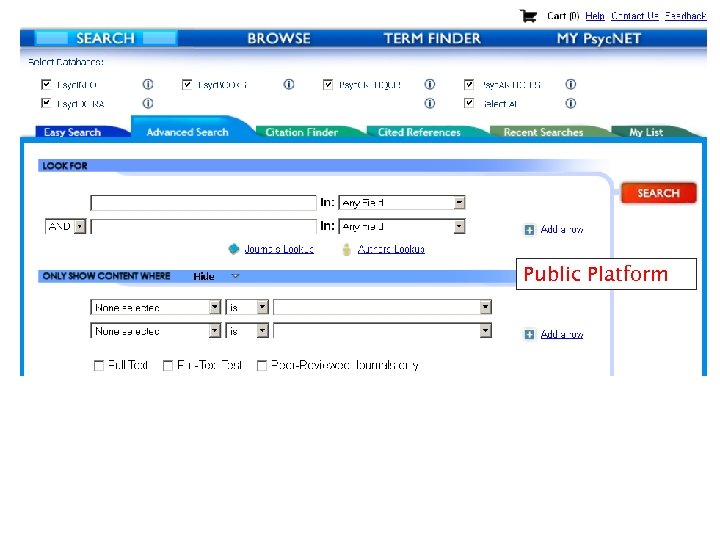Open first None selected filter dropdown
Image resolution: width=720 pixels, height=540 pixels.
(x=156, y=307)
